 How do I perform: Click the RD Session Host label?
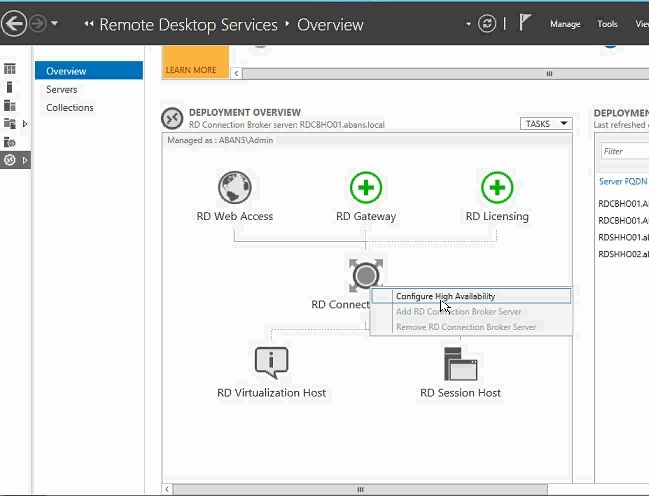click(x=460, y=392)
